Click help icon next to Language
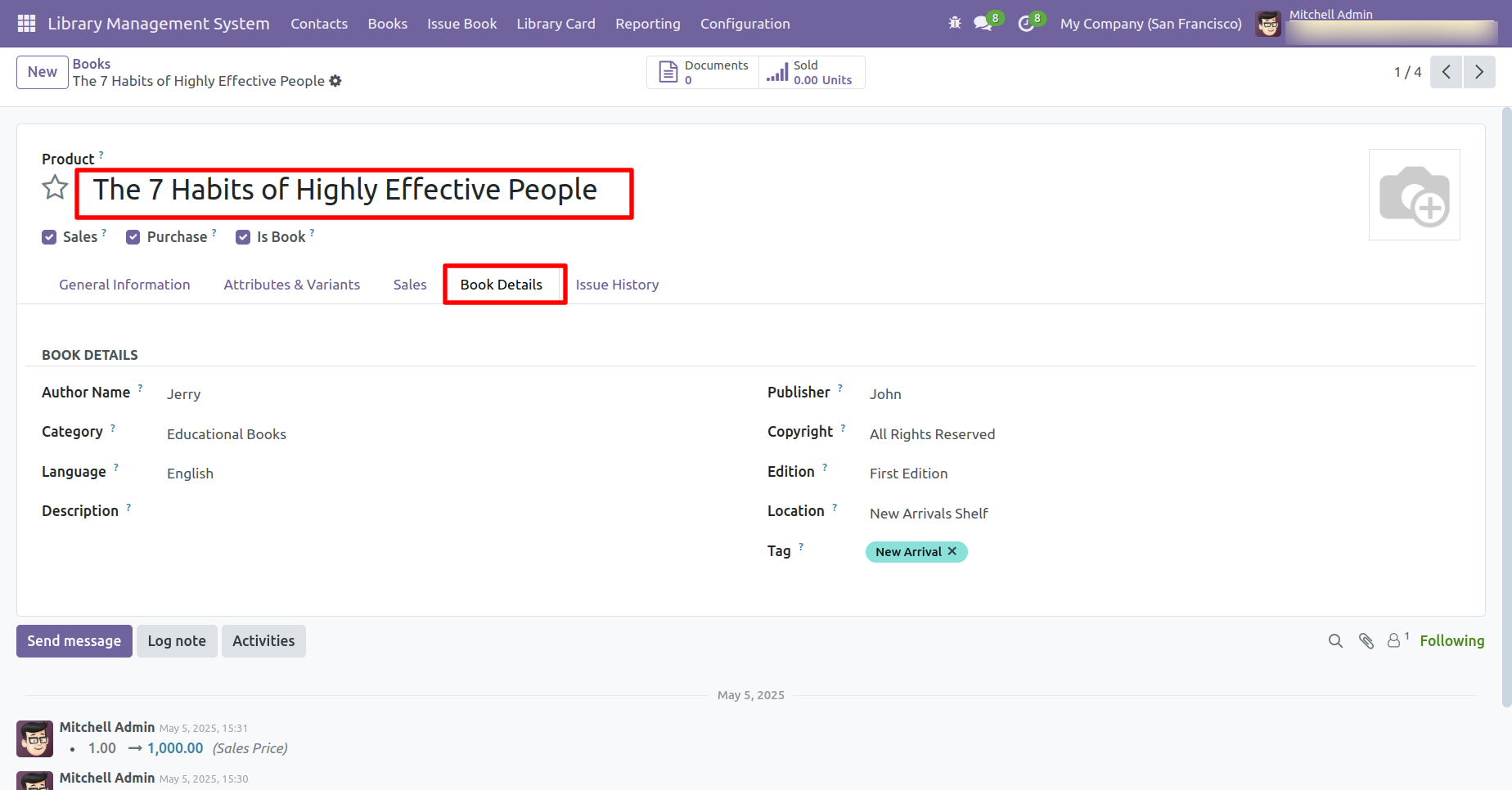The height and width of the screenshot is (790, 1512). pyautogui.click(x=116, y=468)
